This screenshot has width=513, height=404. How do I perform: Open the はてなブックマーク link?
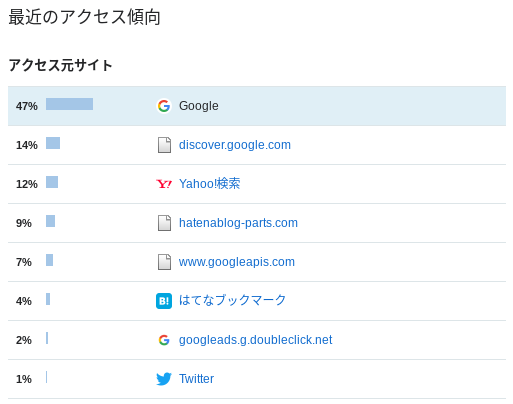pos(232,300)
